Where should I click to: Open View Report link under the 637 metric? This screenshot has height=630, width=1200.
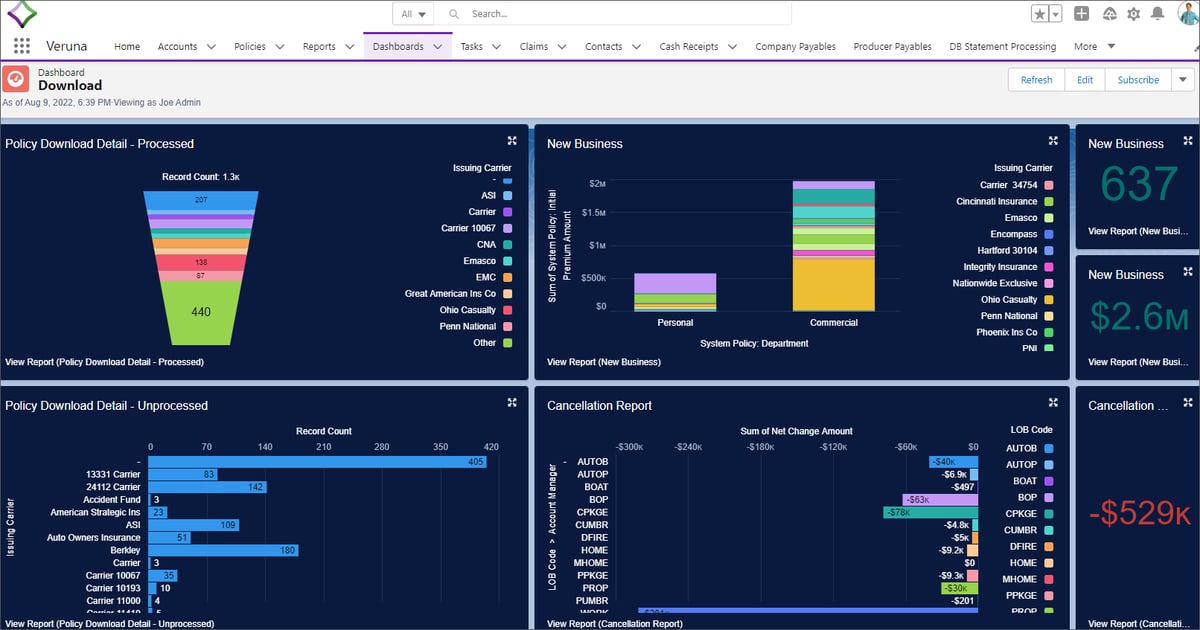pyautogui.click(x=1137, y=231)
